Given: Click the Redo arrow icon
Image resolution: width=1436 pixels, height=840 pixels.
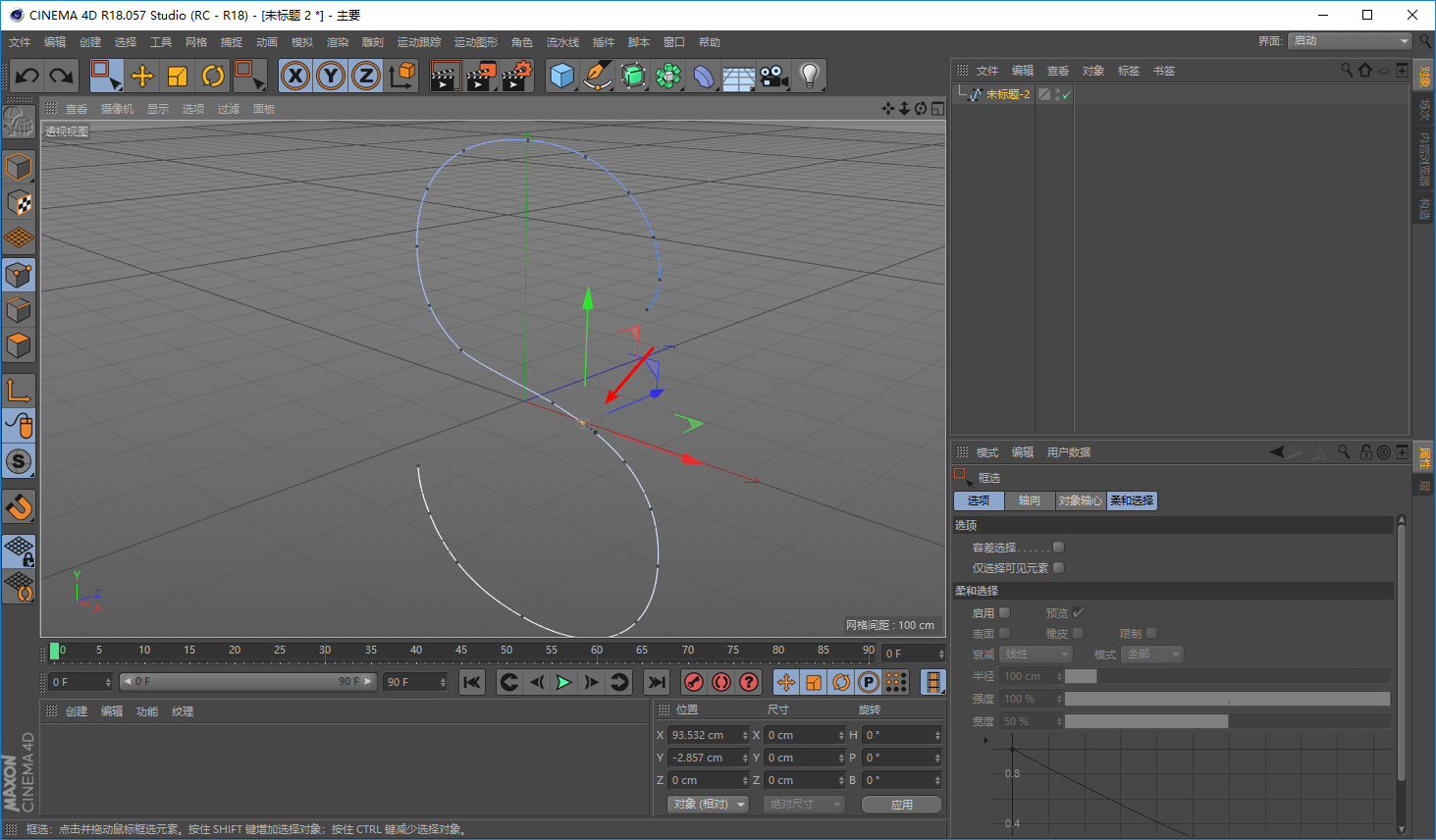Looking at the screenshot, I should 62,76.
